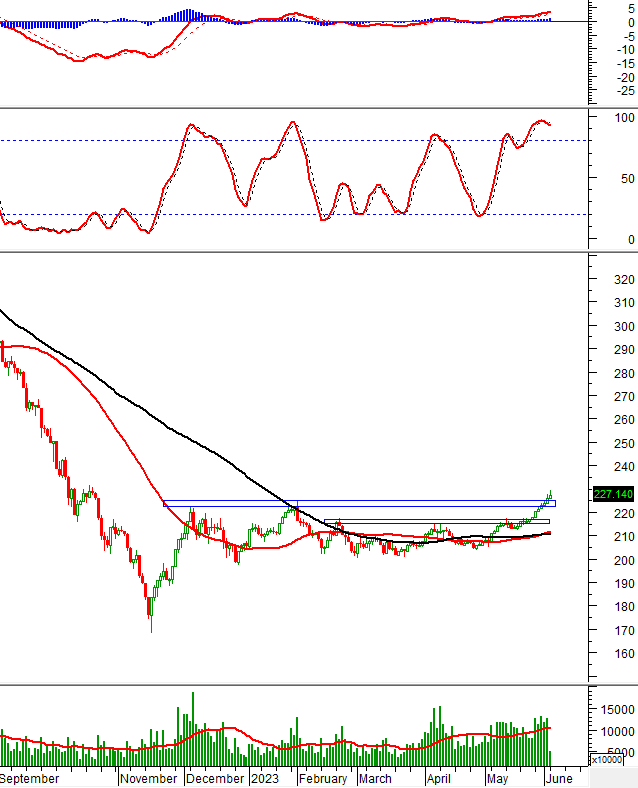Click the 280 price axis value

tap(624, 373)
